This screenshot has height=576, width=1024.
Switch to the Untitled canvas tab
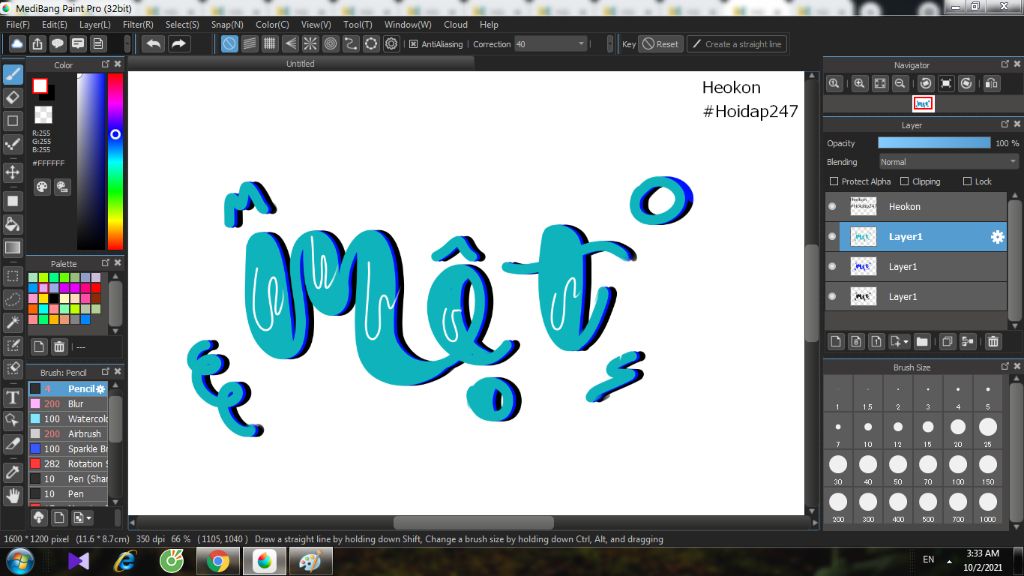pos(300,64)
